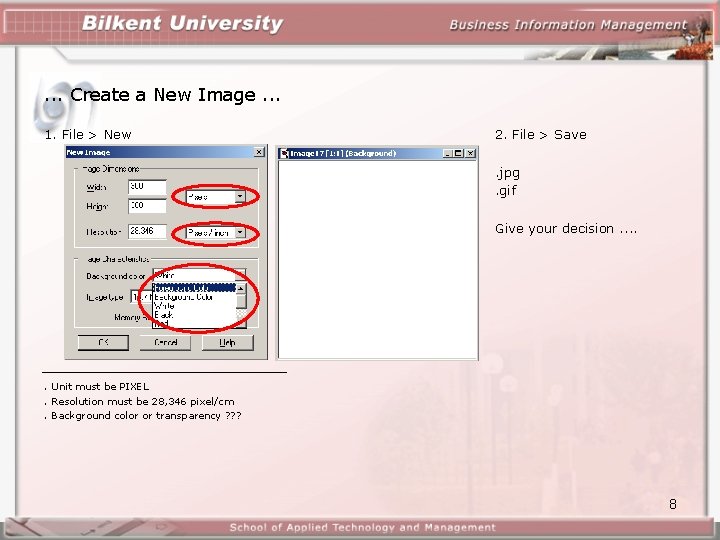Minimize the Image7 Background window
Screen dimensions: 720x540
(448, 153)
